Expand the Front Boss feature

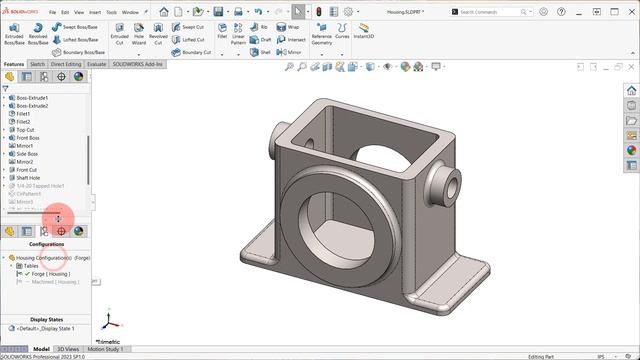coord(4,138)
